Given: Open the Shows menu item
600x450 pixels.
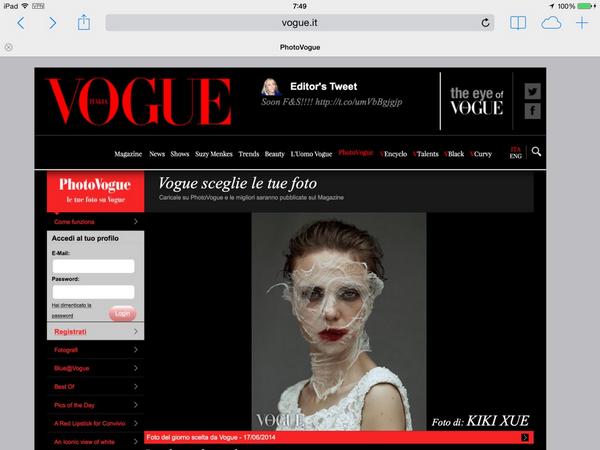Looking at the screenshot, I should [180, 154].
